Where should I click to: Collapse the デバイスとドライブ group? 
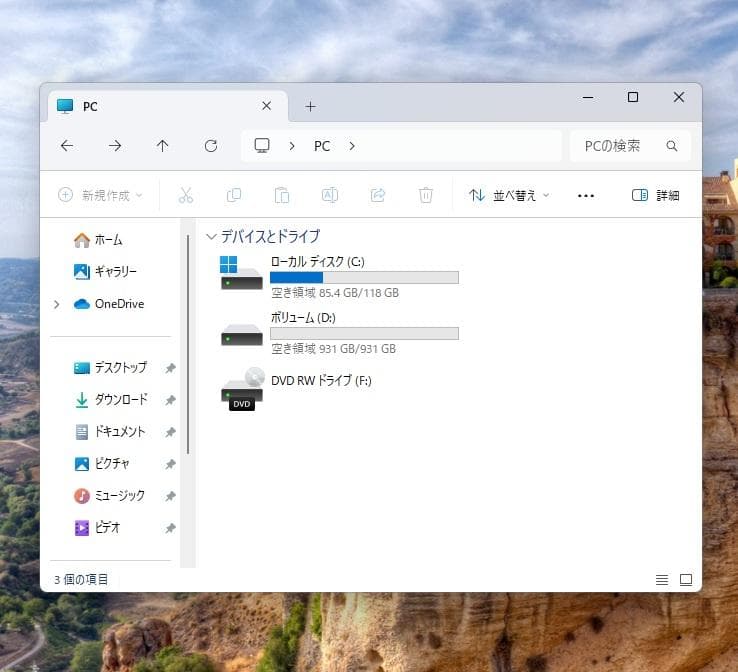211,237
